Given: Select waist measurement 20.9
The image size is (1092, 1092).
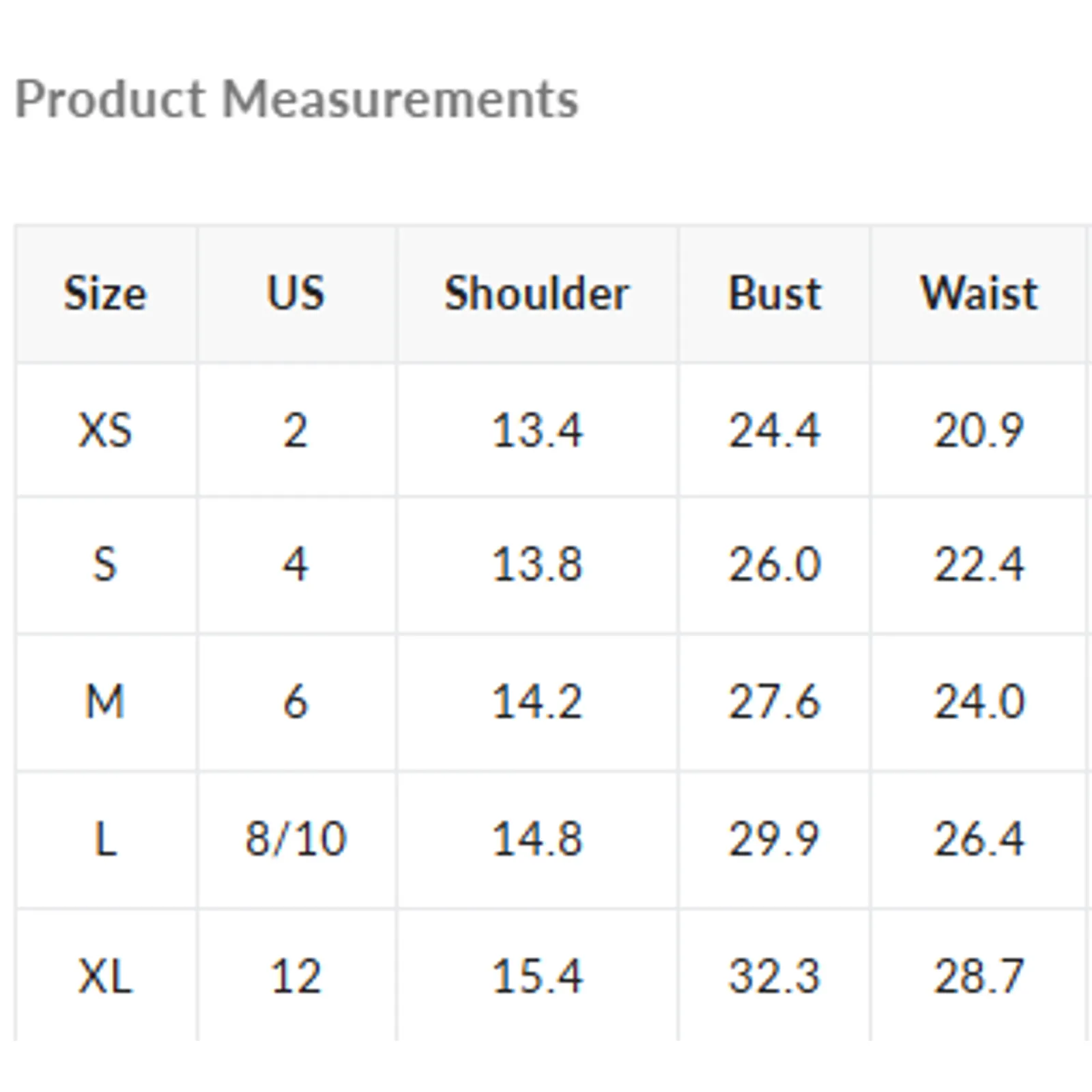Looking at the screenshot, I should [979, 431].
